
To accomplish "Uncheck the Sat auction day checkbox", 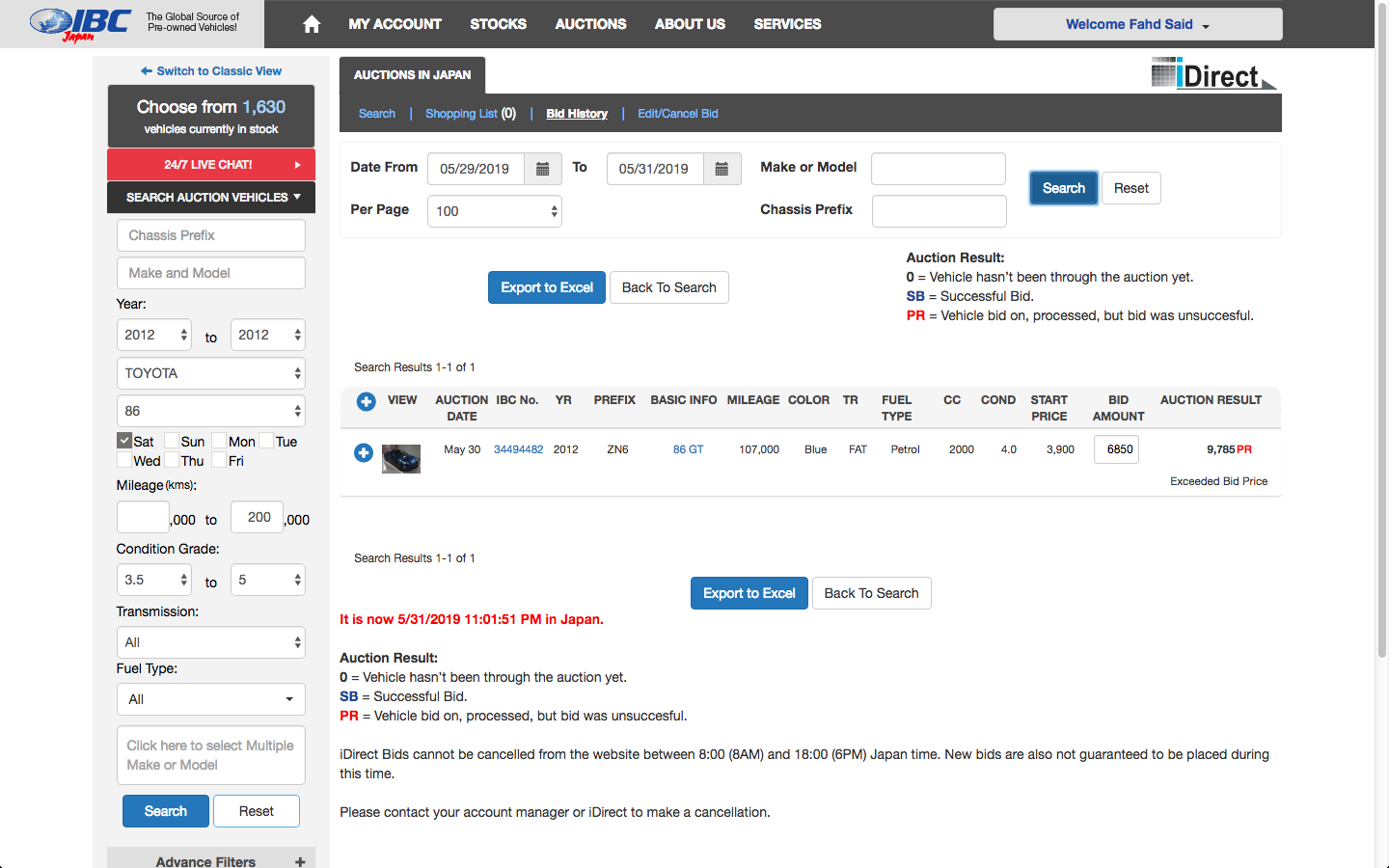I will (x=124, y=441).
